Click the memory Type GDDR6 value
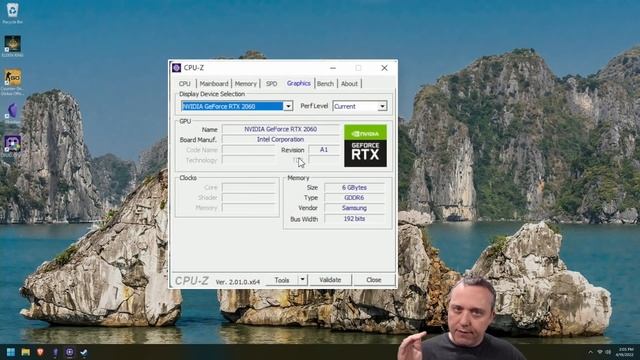 tap(354, 198)
